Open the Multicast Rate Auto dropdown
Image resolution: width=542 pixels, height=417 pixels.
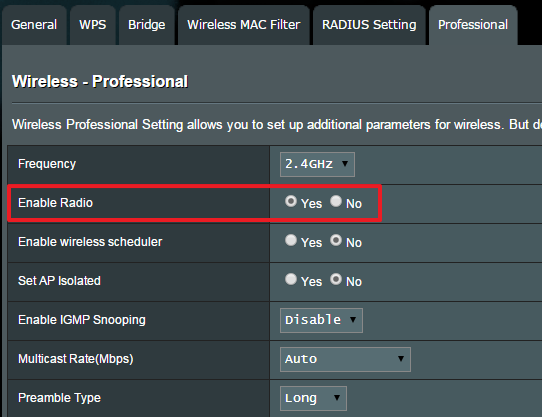click(x=345, y=359)
